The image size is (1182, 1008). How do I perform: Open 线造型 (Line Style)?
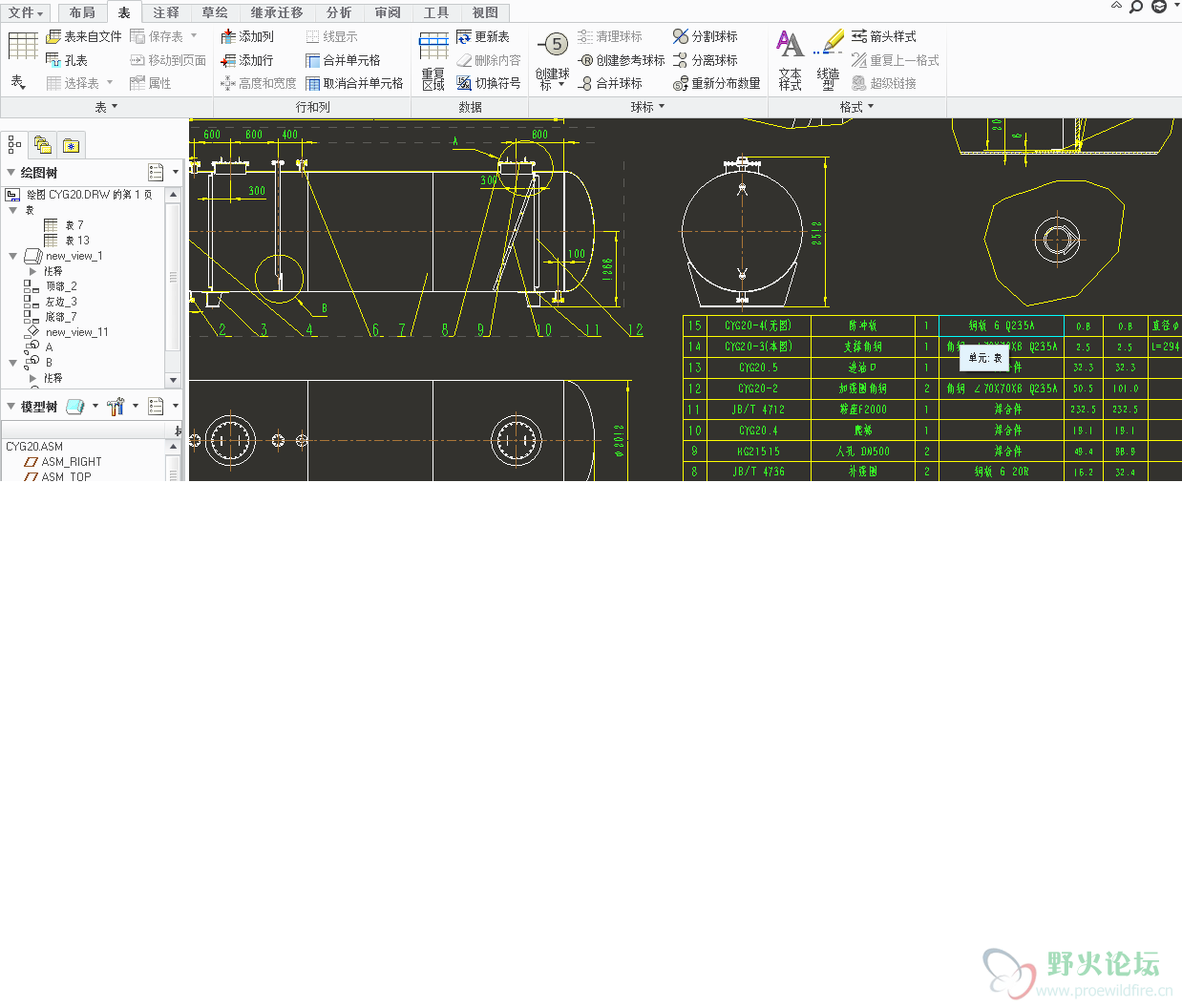pos(828,60)
